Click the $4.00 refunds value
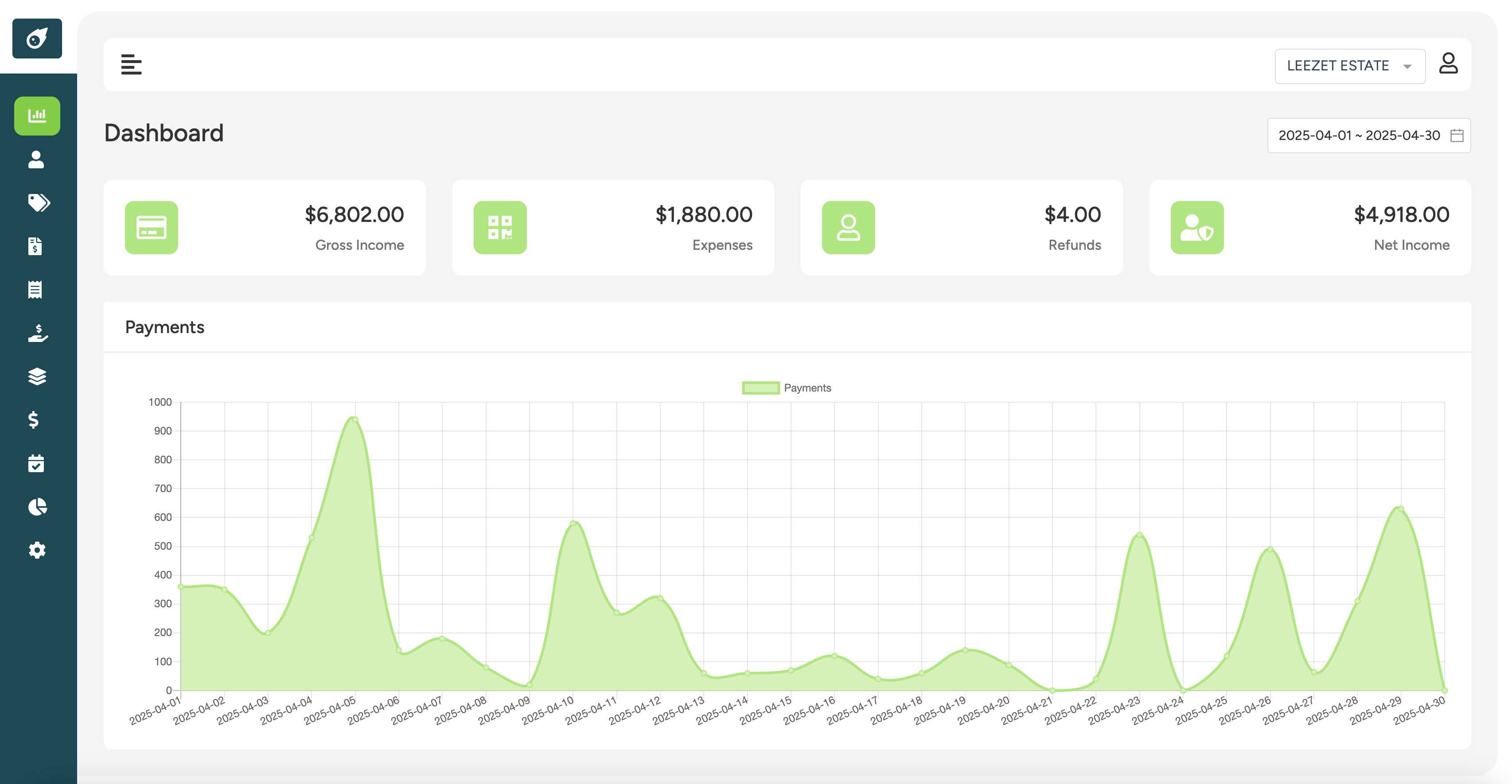The image size is (1512, 784). 1072,215
